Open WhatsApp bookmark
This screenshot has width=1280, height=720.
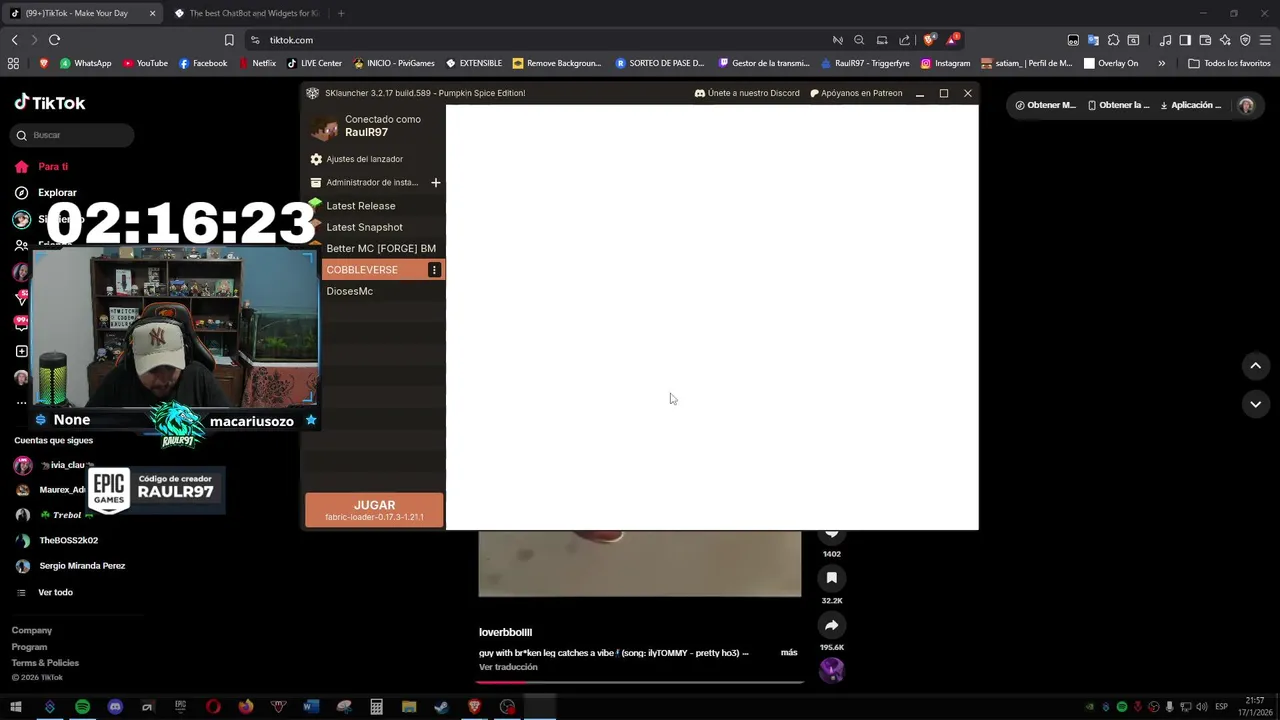[x=85, y=63]
